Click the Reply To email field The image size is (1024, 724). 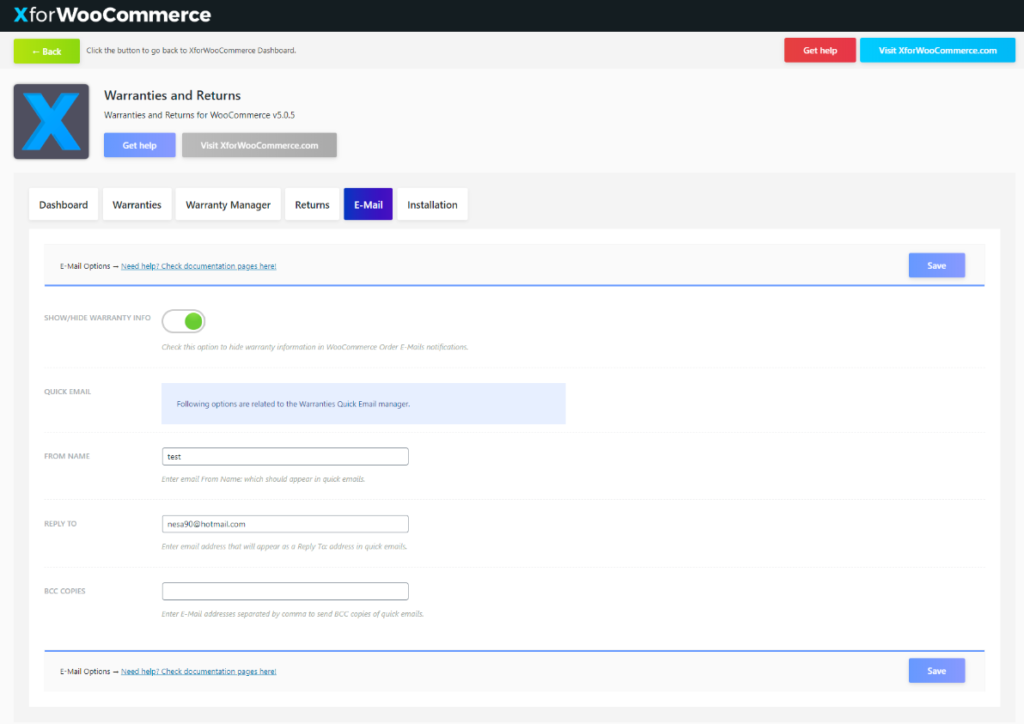click(285, 524)
